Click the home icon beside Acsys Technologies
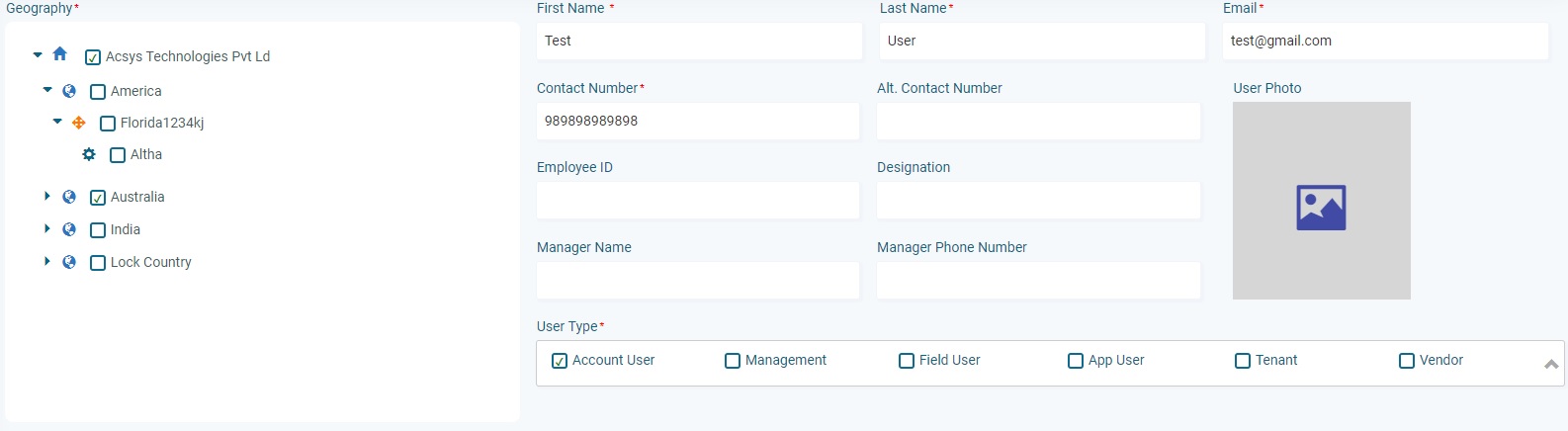The width and height of the screenshot is (1568, 431). pyautogui.click(x=59, y=54)
